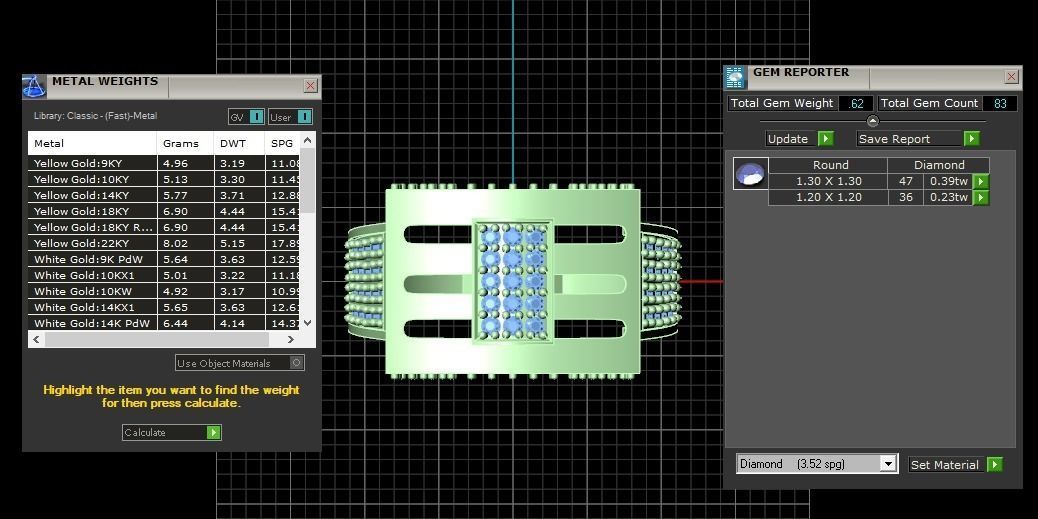1038x519 pixels.
Task: Click the 3.19 DWT value for 9KY
Action: [232, 163]
